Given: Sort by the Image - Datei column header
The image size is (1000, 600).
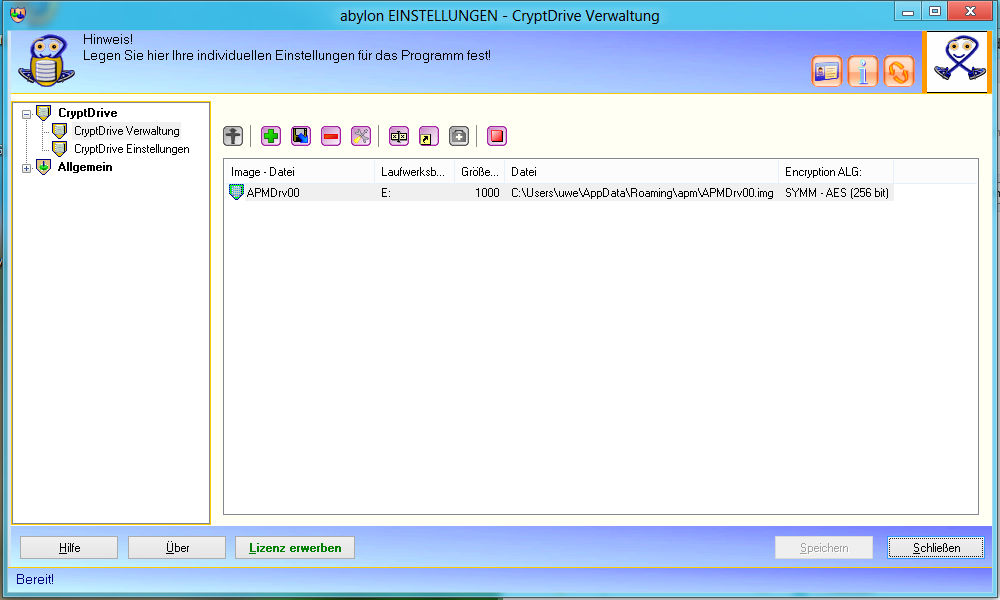Looking at the screenshot, I should (x=299, y=172).
